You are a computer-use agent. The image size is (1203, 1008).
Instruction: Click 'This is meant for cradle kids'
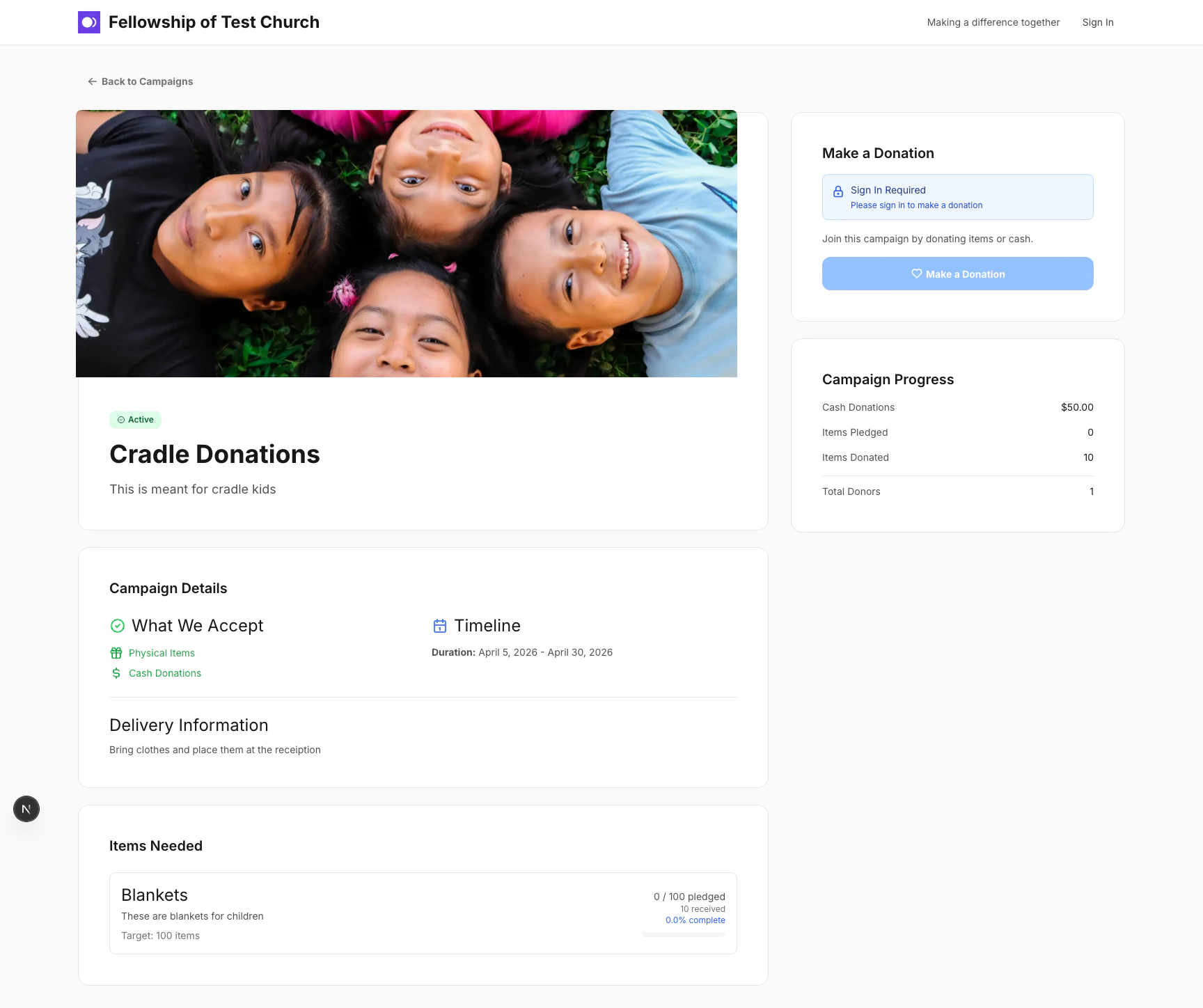193,489
